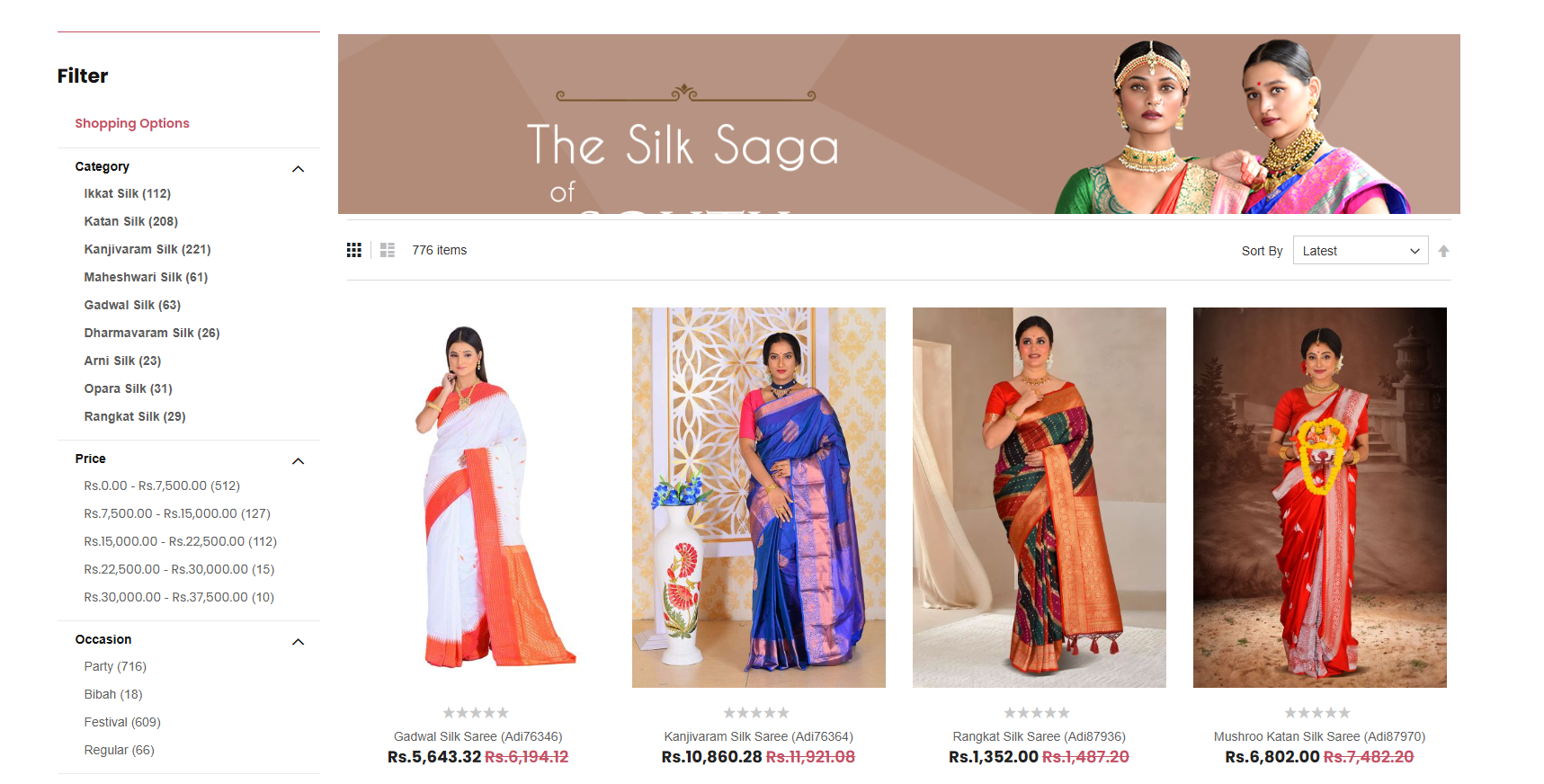Open the blue Kanjivaram saree product image
Screen dimensions: 1544x784
[759, 497]
